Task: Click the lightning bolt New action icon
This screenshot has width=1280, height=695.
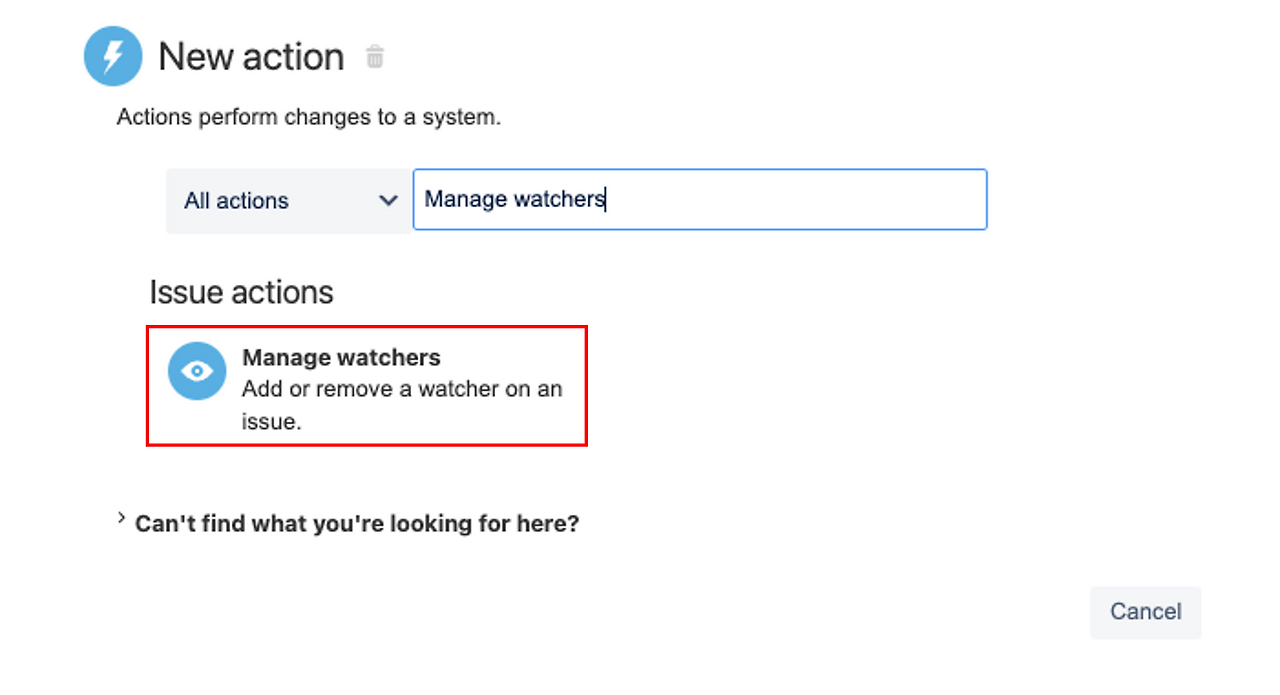Action: pyautogui.click(x=113, y=56)
